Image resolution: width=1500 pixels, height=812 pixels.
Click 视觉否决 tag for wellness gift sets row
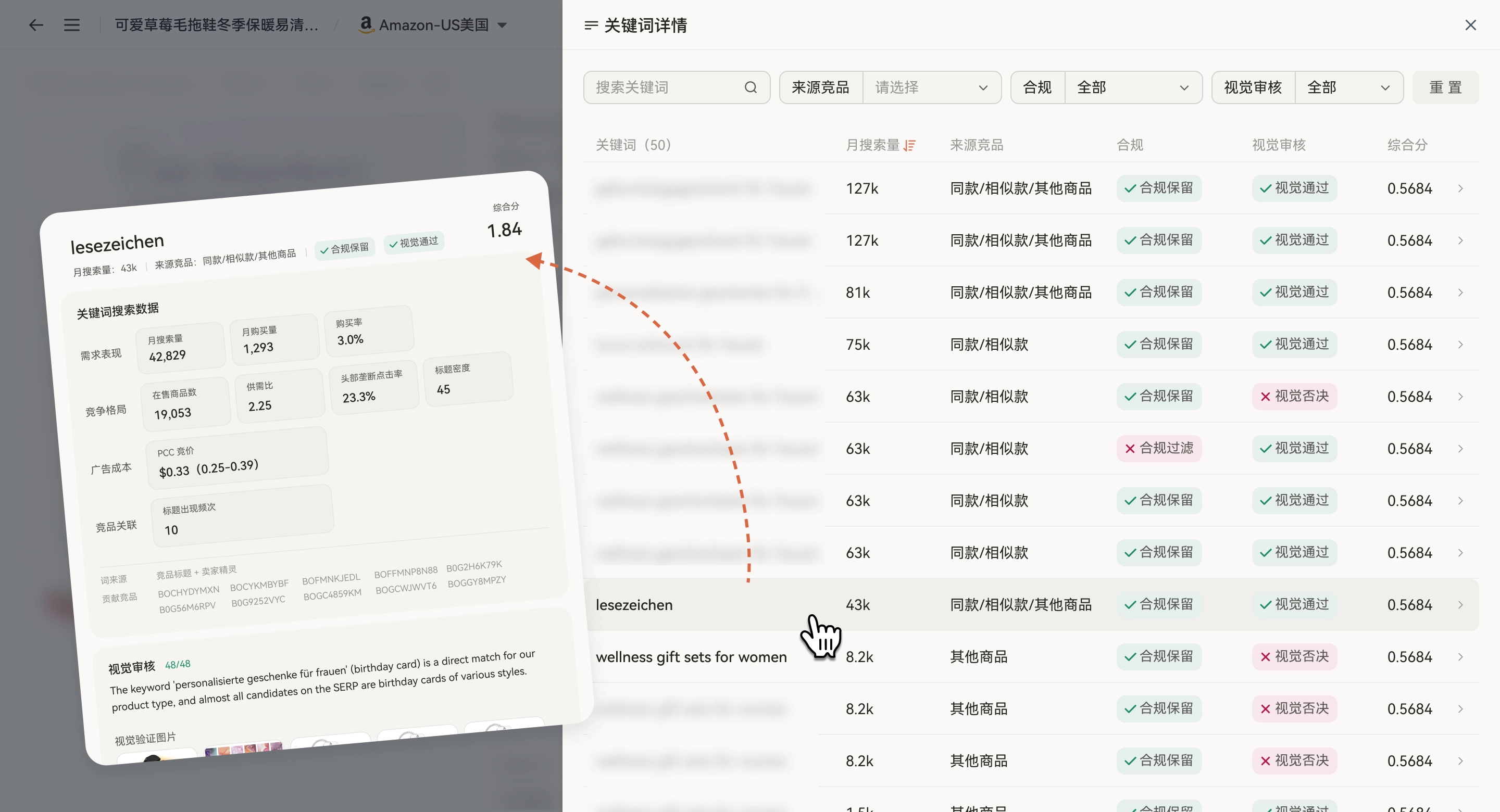(x=1294, y=656)
